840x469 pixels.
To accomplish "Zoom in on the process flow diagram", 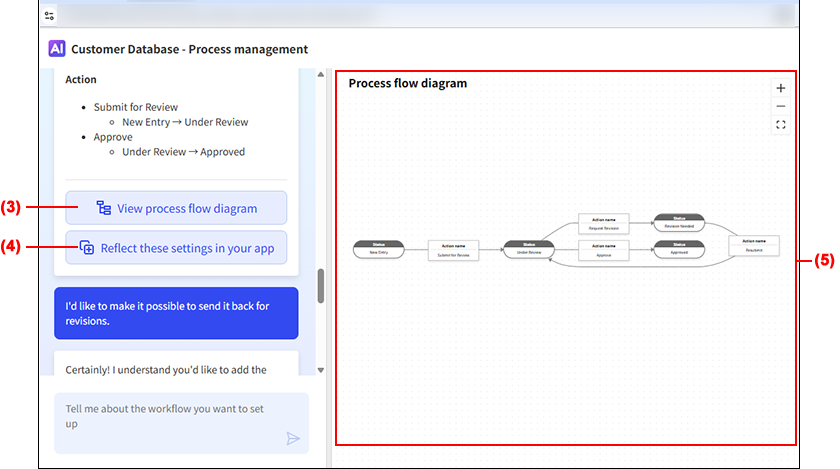I will [780, 88].
